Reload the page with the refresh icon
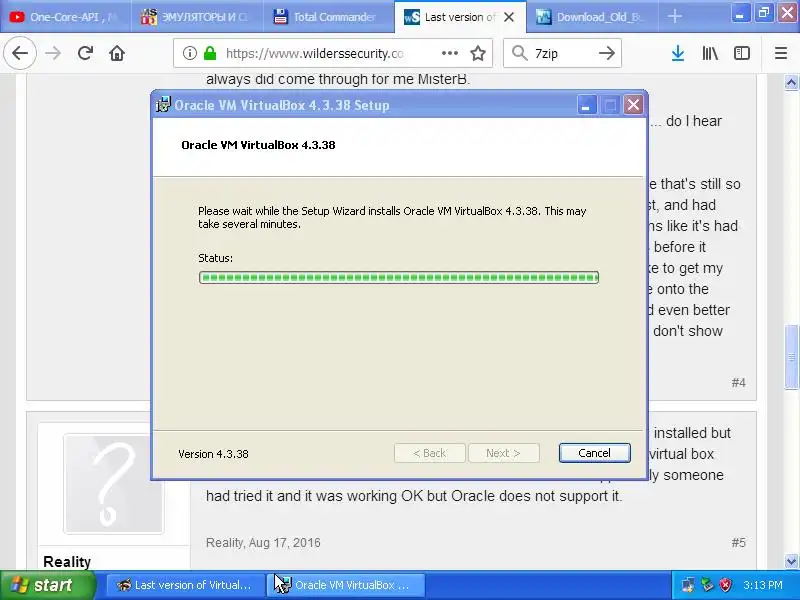Viewport: 800px width, 600px height. pyautogui.click(x=85, y=53)
